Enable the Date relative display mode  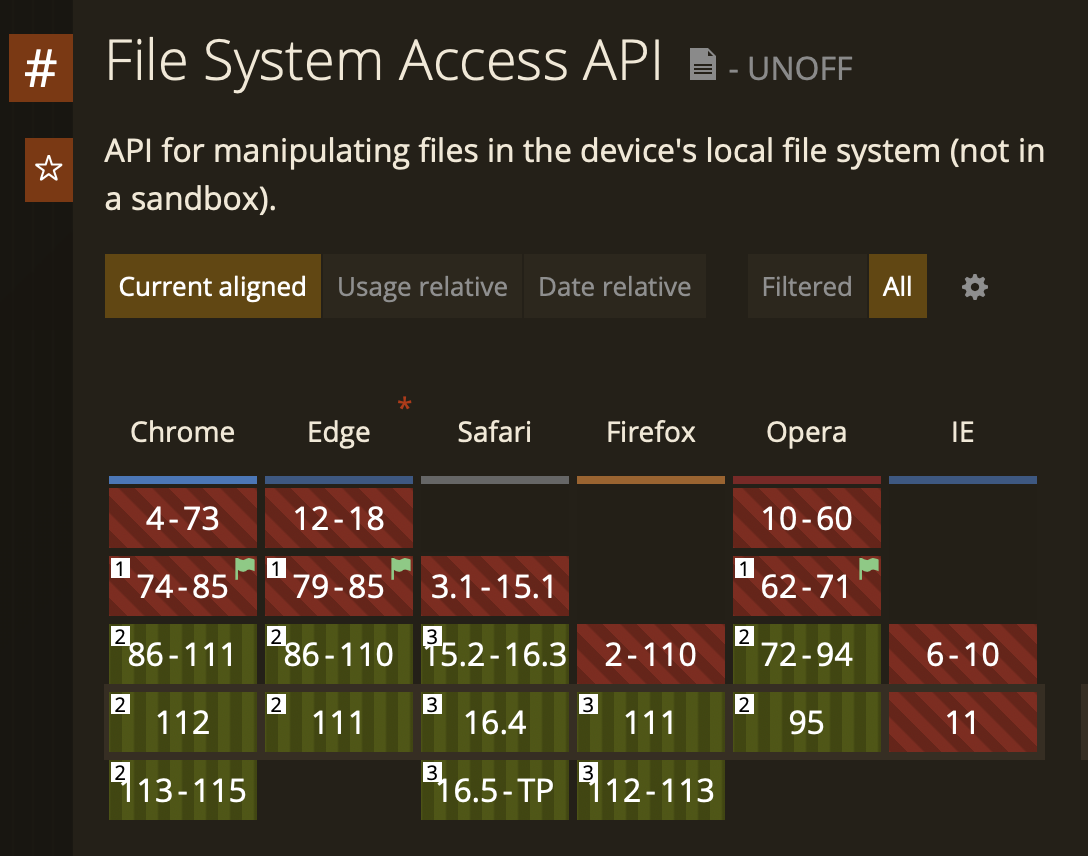614,286
